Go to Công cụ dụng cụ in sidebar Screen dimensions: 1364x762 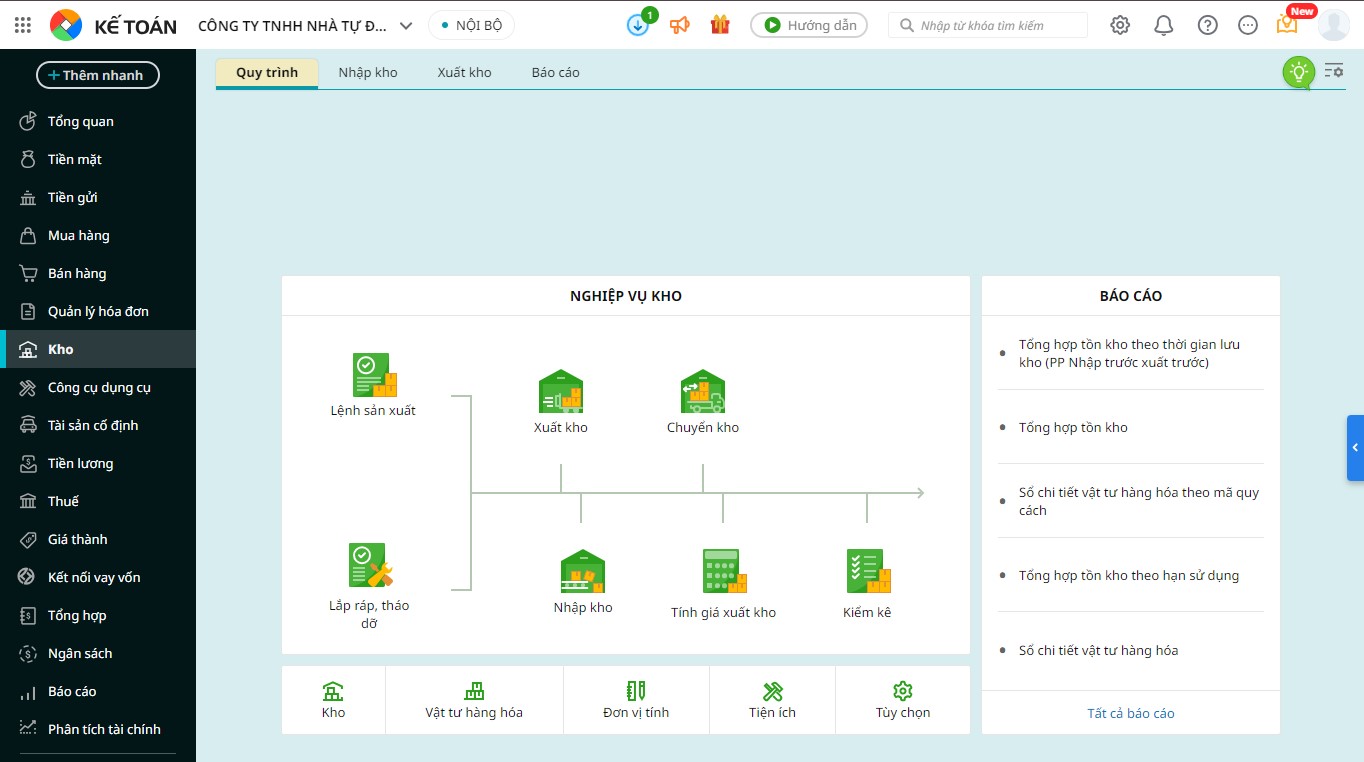point(98,387)
